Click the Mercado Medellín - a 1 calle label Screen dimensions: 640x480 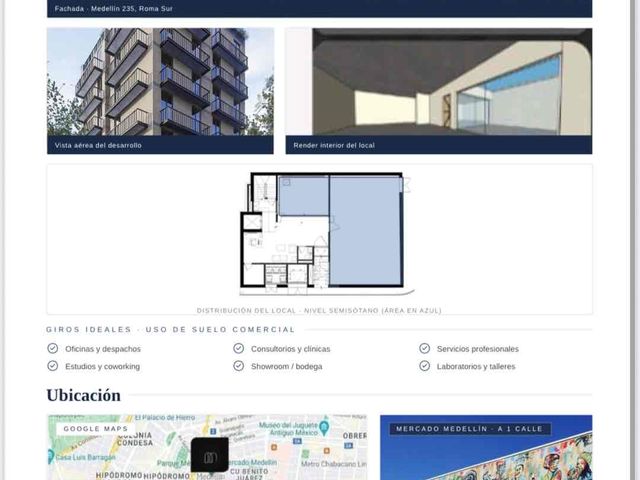point(469,429)
